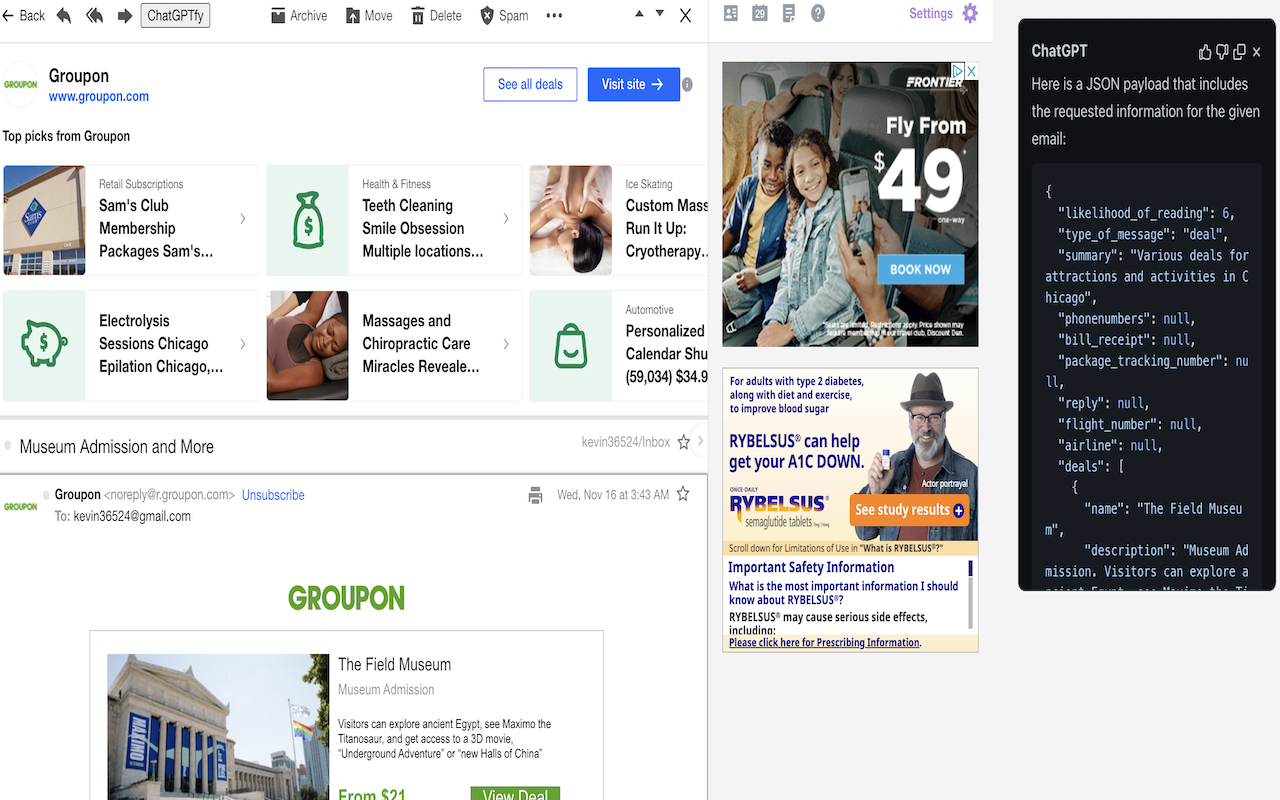Open the Sam's Club Membership deal card
This screenshot has width=1280, height=800.
[130, 220]
